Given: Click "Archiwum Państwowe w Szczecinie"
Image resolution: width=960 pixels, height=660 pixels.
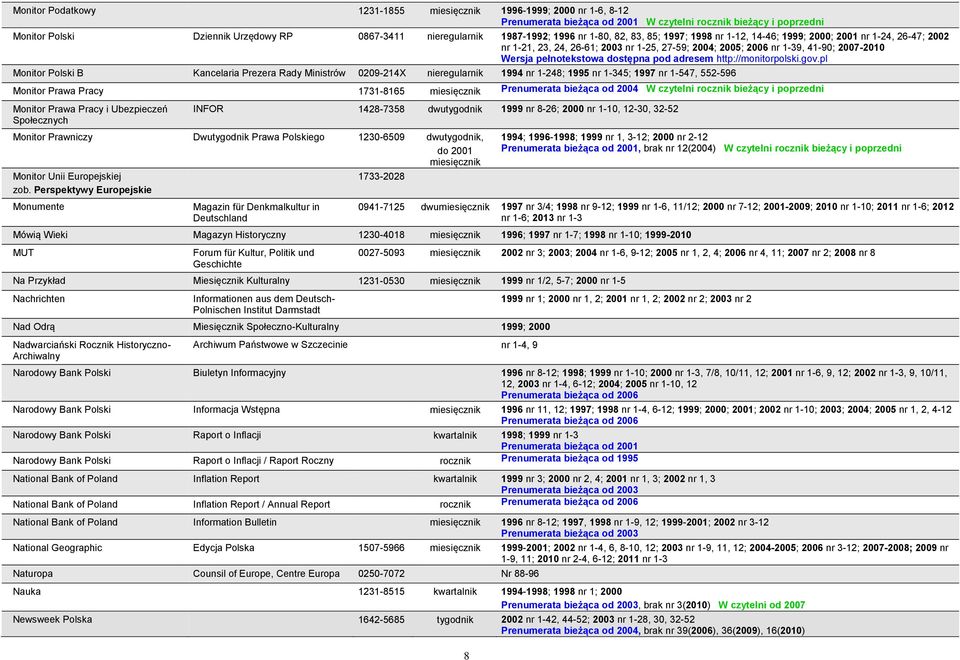Looking at the screenshot, I should point(270,345).
